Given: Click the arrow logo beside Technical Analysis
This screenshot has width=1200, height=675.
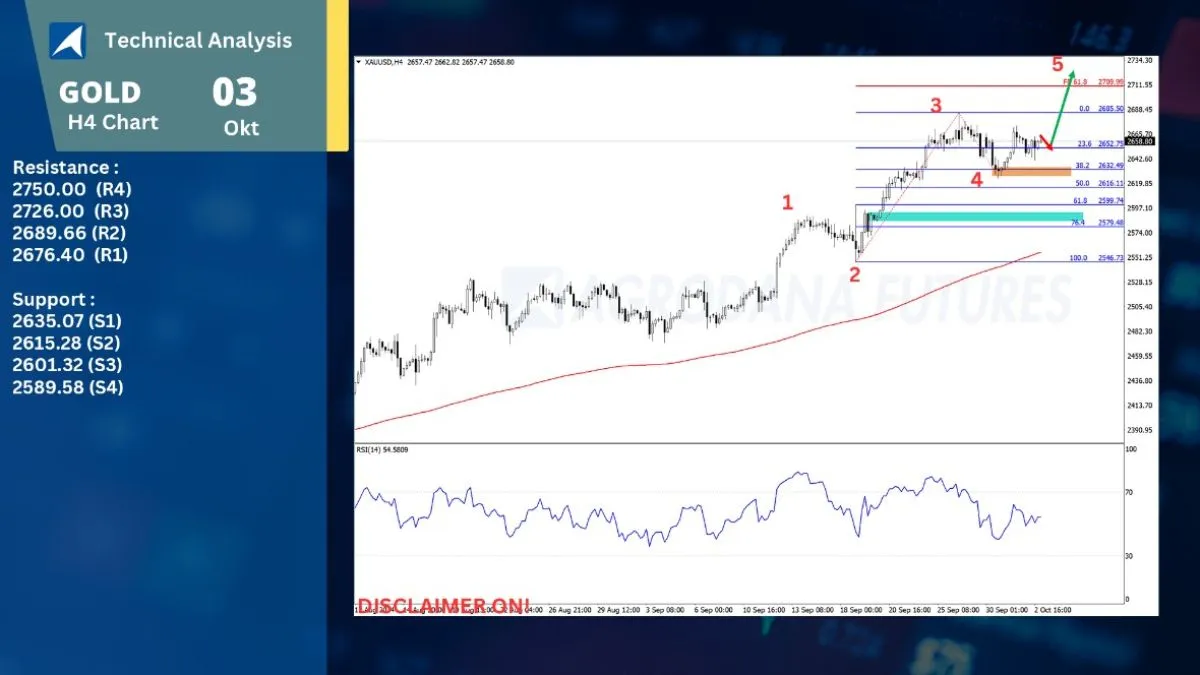Looking at the screenshot, I should point(67,41).
